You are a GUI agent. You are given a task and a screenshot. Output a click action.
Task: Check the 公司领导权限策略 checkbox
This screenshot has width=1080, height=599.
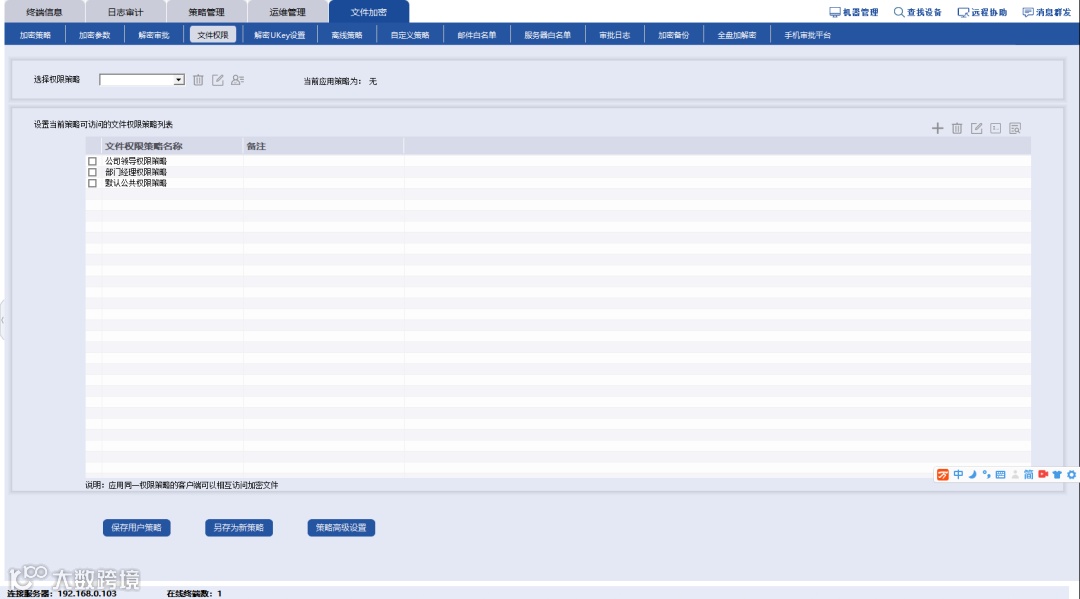[92, 161]
